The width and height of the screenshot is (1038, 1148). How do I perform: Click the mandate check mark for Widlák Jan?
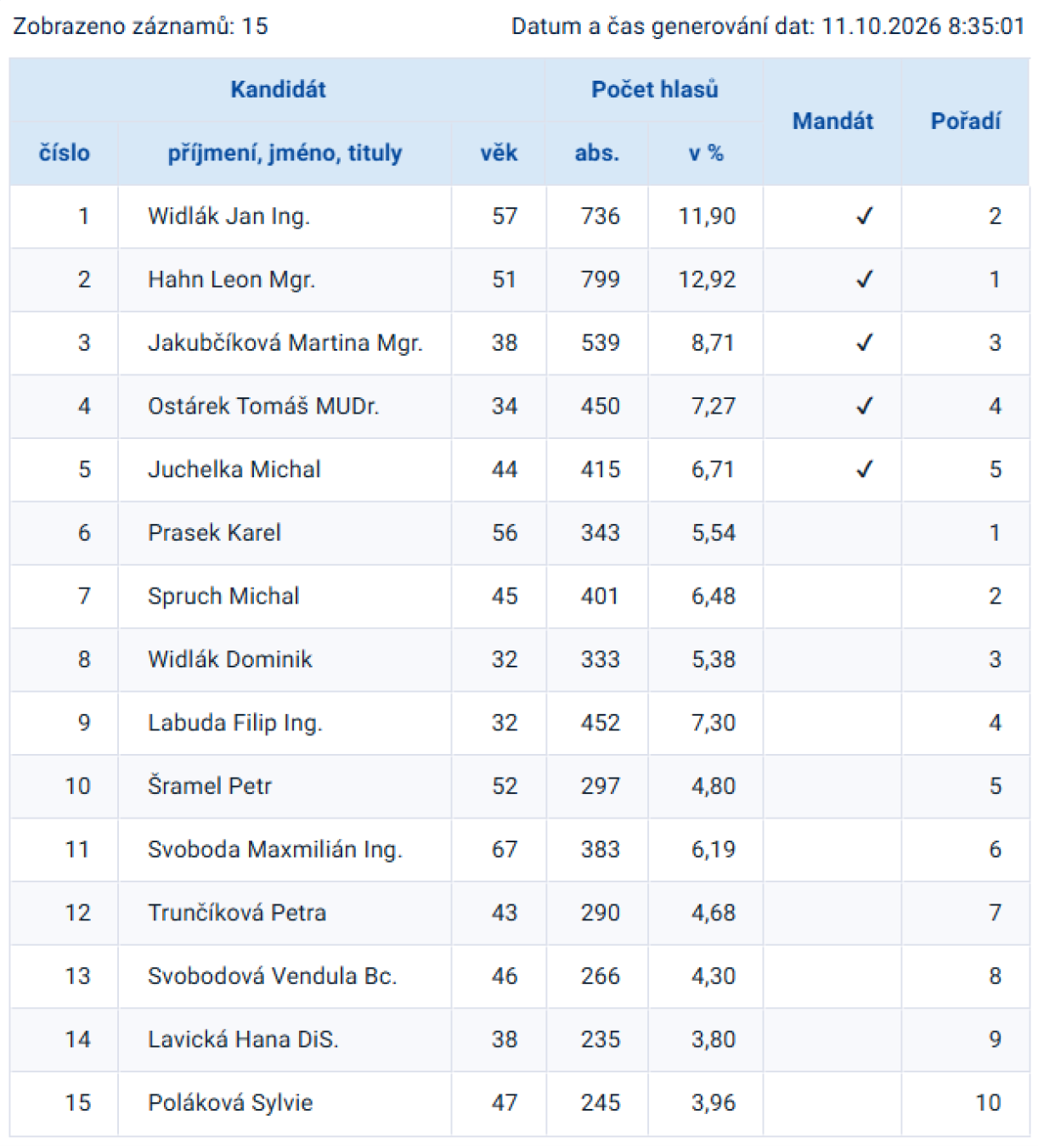tap(864, 217)
